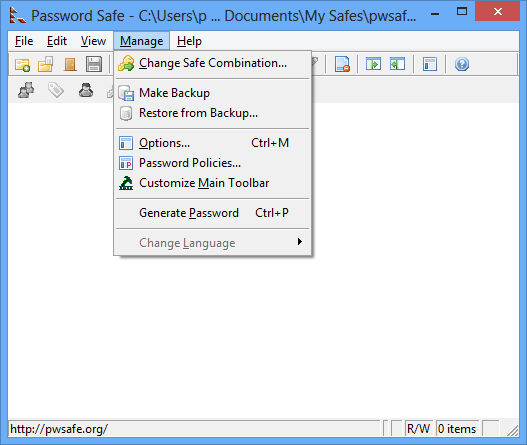527x445 pixels.
Task: Click the icon beside Customize Main Toolbar
Action: click(x=126, y=183)
